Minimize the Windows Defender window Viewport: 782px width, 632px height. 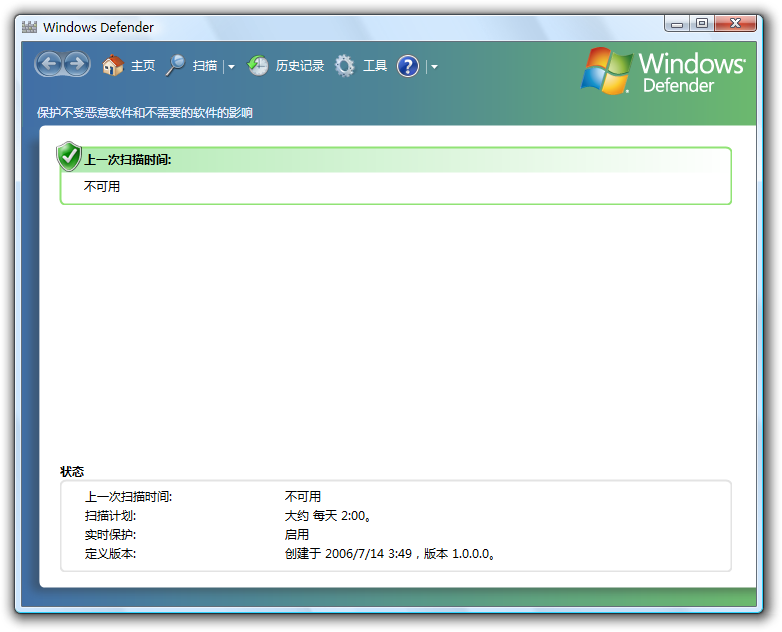pyautogui.click(x=677, y=23)
